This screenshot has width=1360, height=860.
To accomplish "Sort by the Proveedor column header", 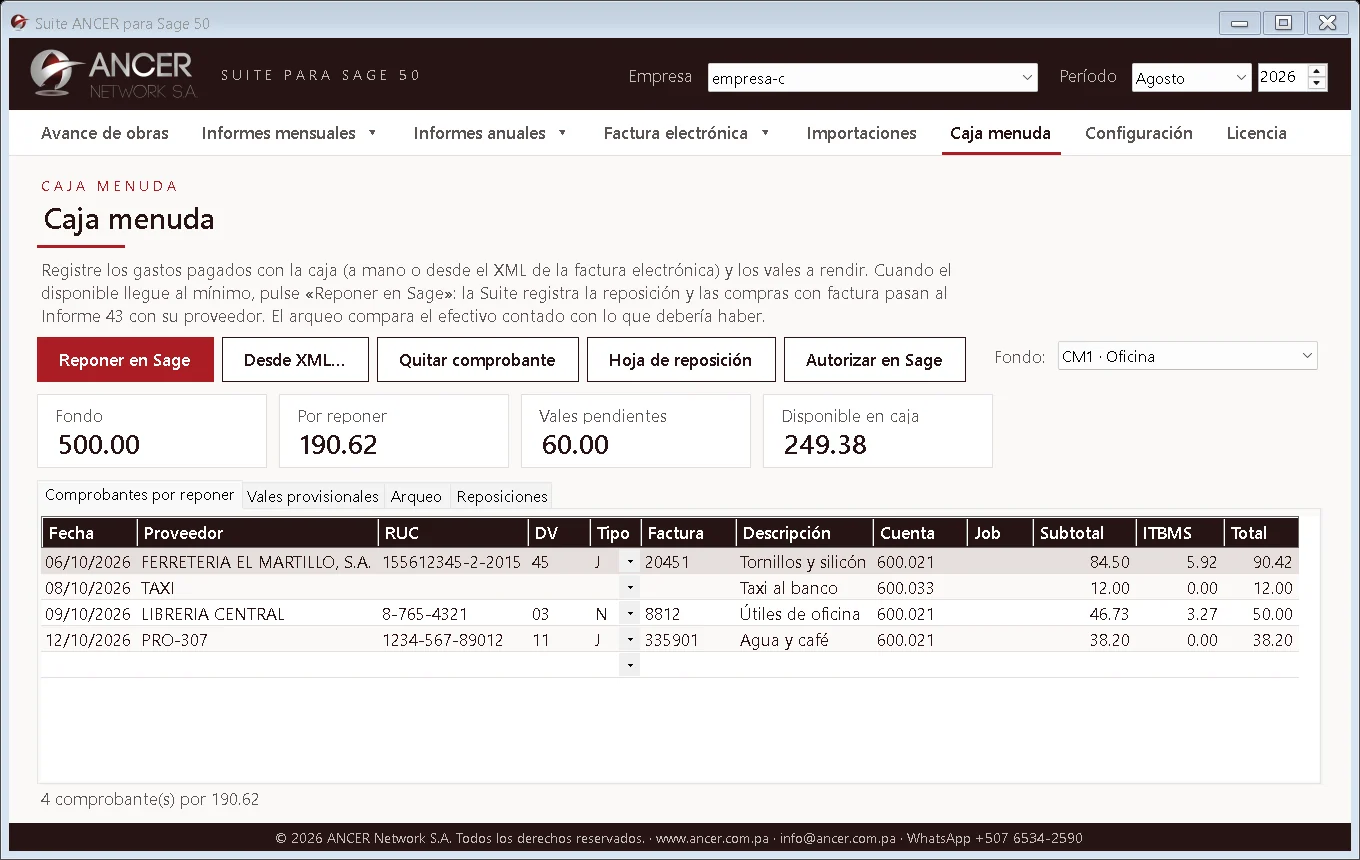I will coord(257,533).
